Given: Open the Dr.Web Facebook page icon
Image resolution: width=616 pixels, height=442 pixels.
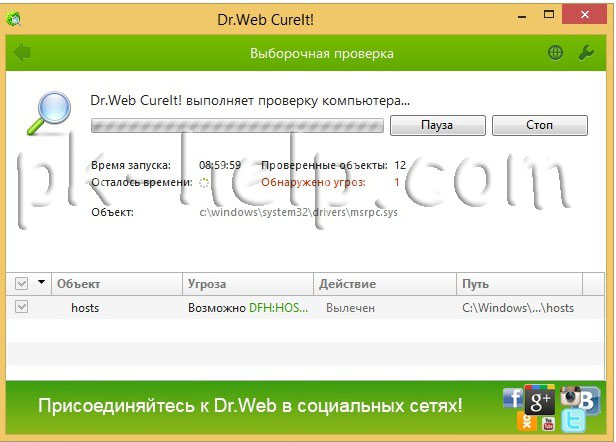Looking at the screenshot, I should (513, 398).
